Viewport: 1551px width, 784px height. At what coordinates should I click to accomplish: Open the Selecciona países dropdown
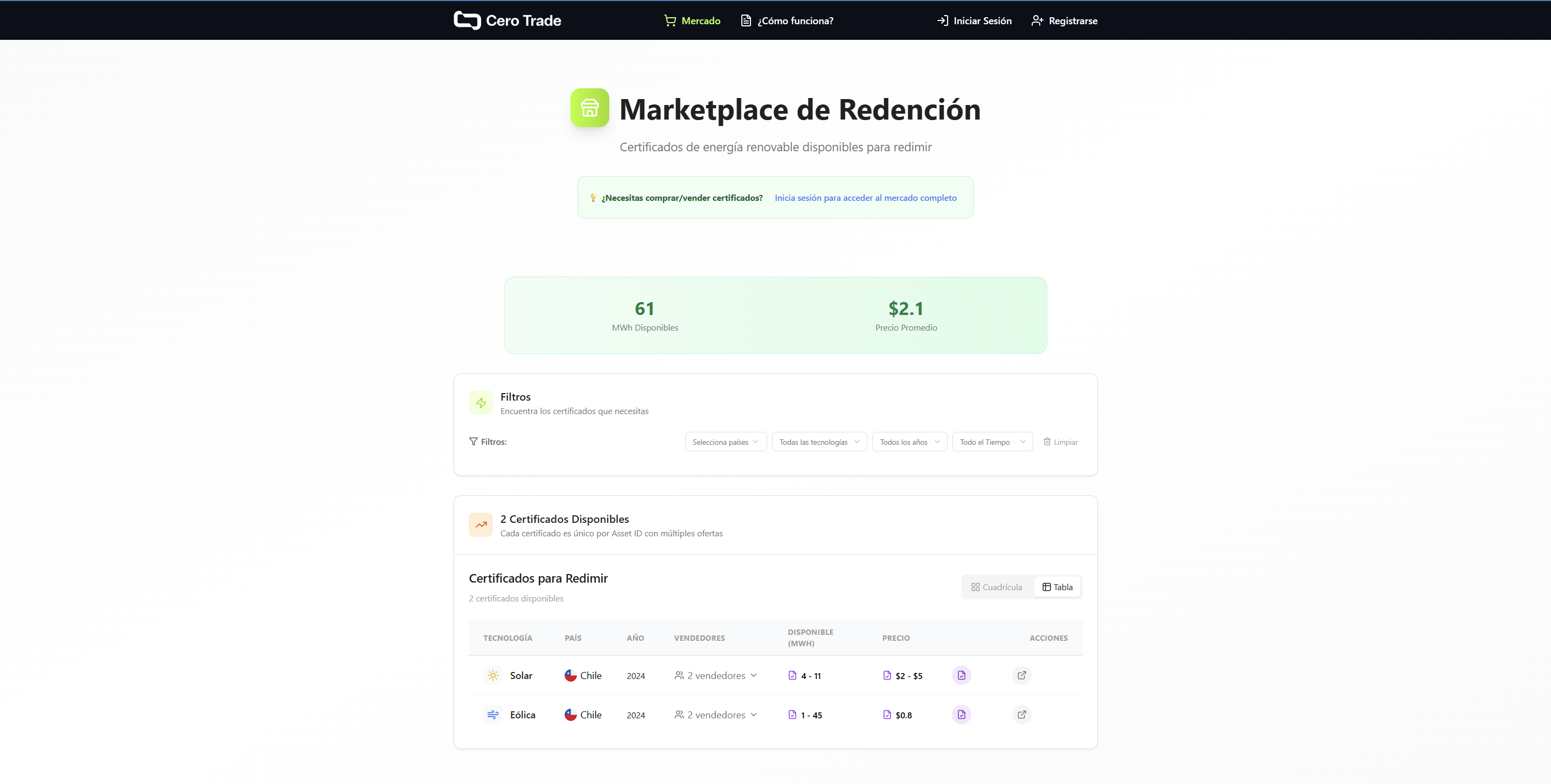725,441
